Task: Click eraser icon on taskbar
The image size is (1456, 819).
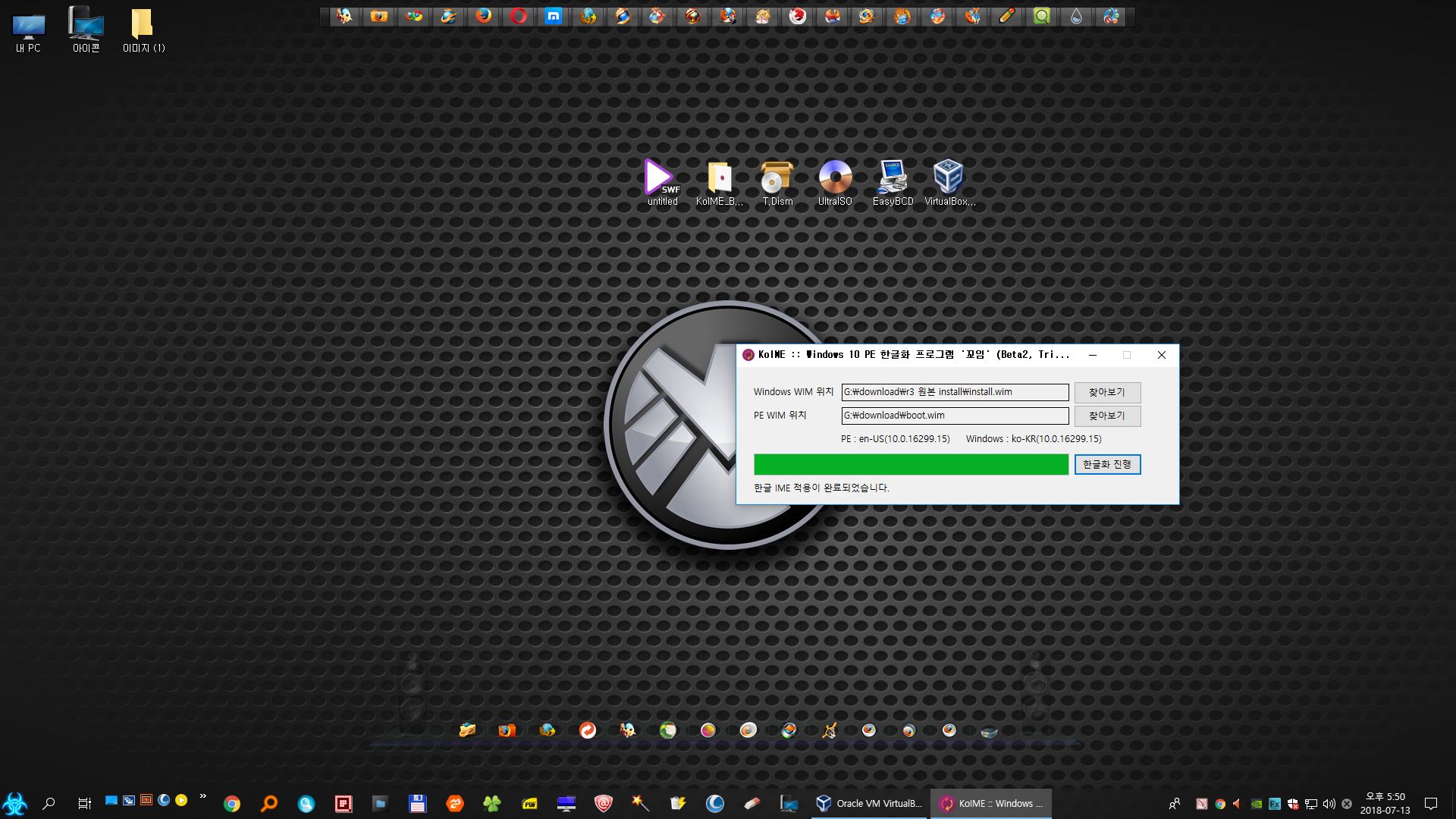Action: pyautogui.click(x=752, y=803)
